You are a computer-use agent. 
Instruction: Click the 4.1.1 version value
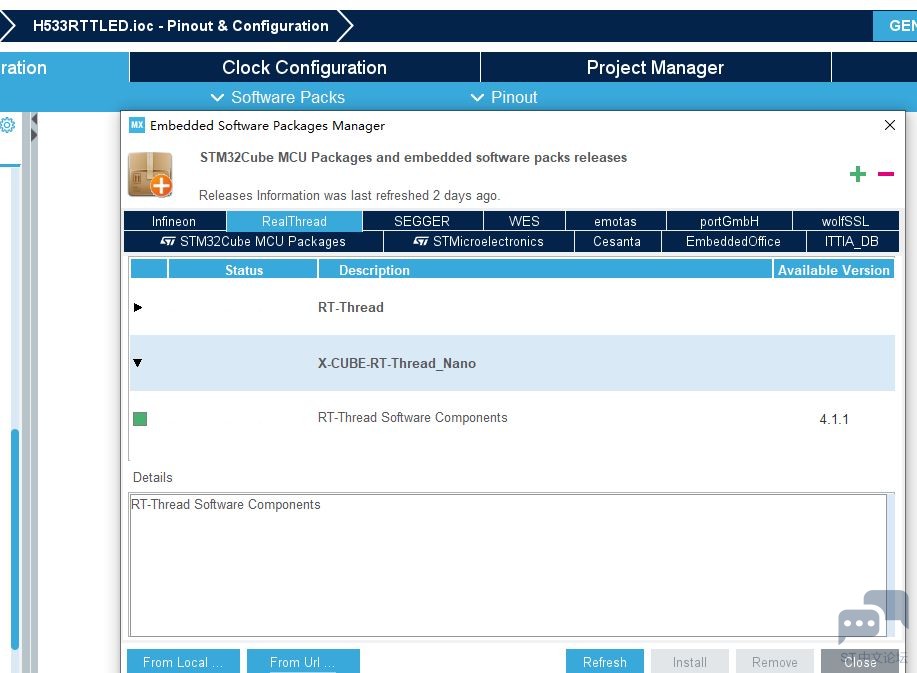834,419
